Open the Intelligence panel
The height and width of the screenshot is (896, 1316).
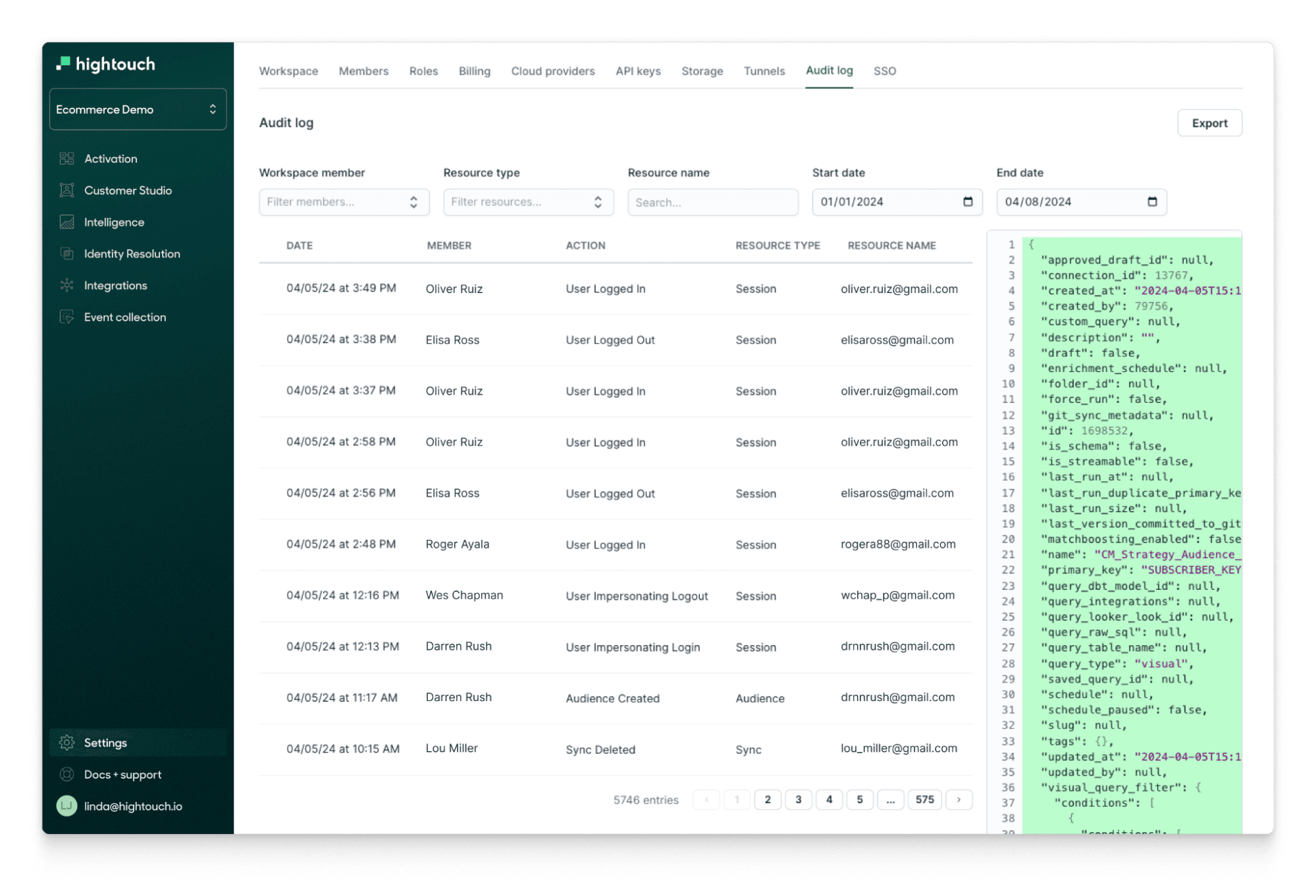tap(68, 222)
